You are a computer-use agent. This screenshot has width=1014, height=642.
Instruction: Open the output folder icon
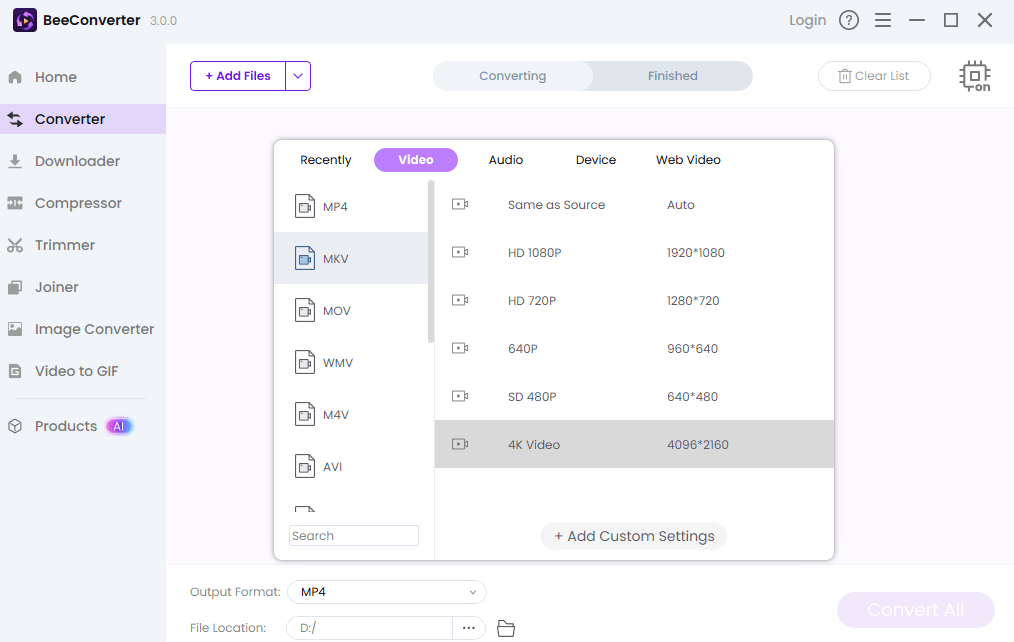pos(506,628)
